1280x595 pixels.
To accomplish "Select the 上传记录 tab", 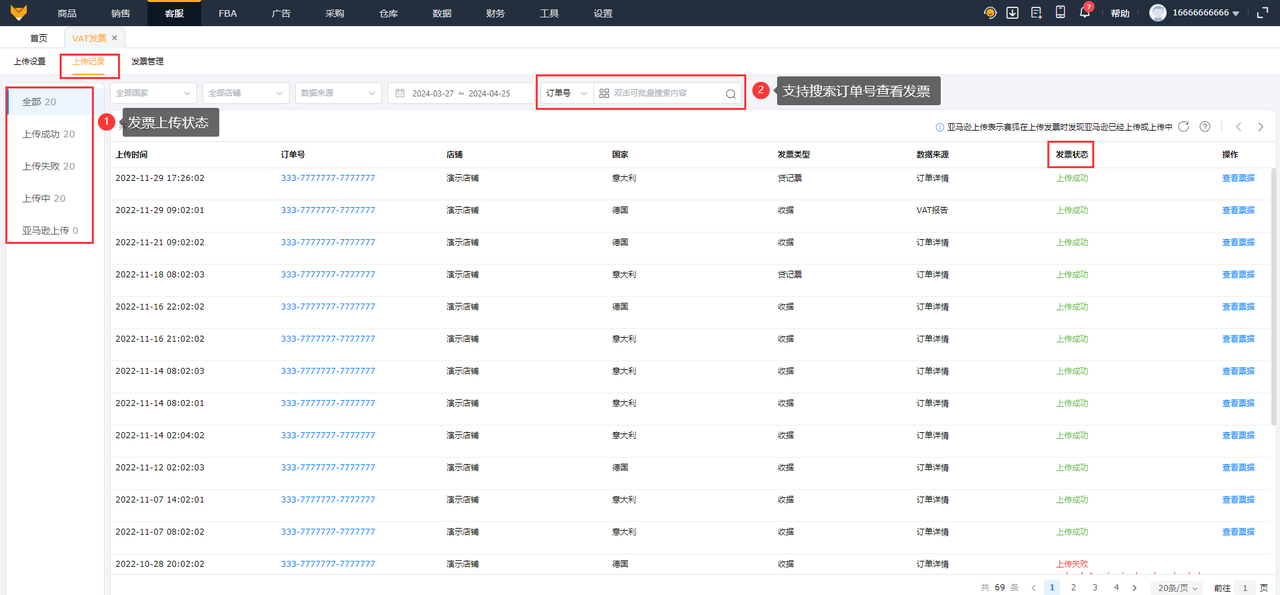I will (88, 61).
